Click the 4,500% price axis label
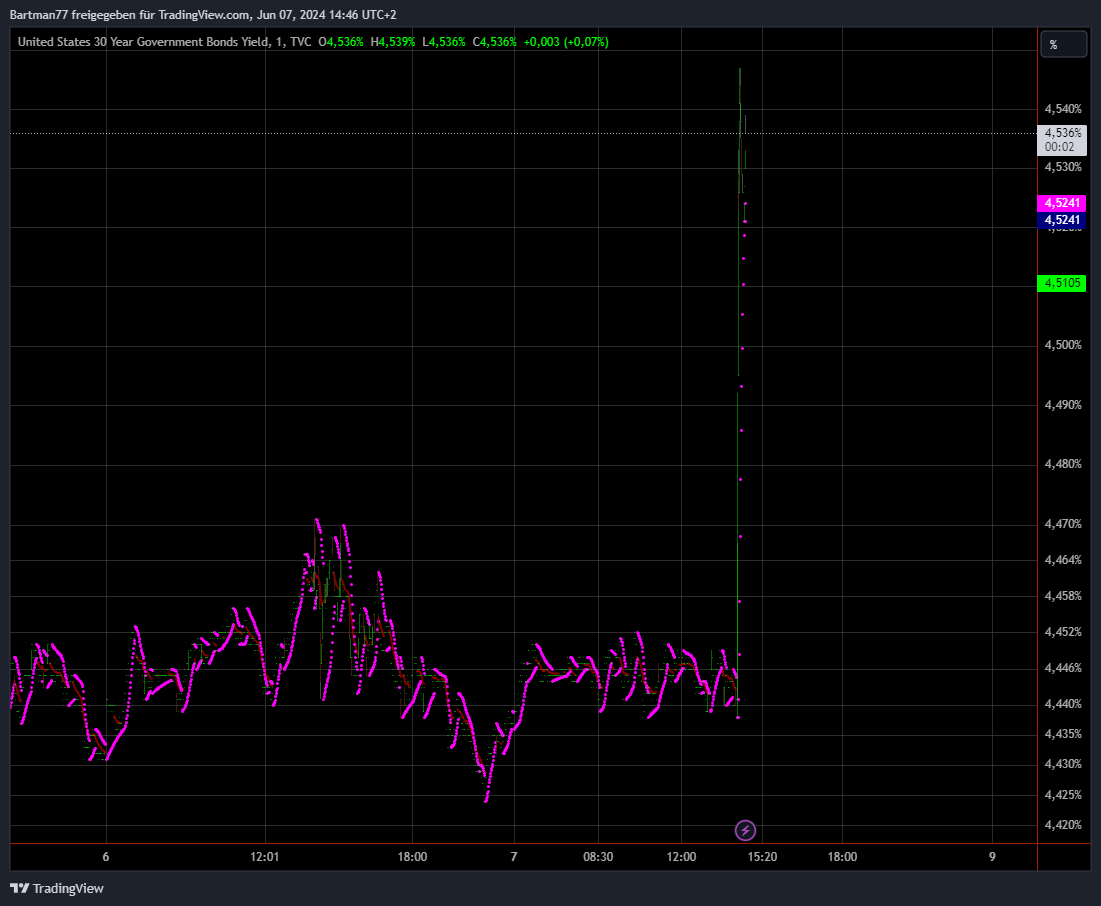Image resolution: width=1101 pixels, height=906 pixels. [1063, 345]
